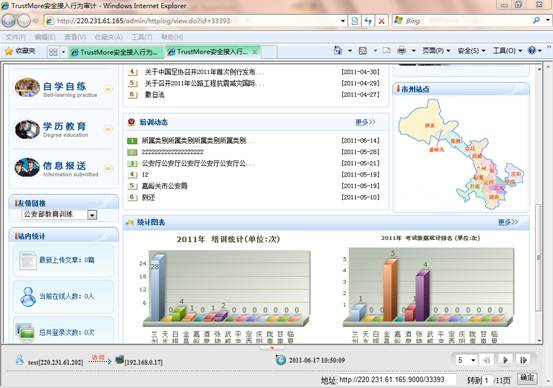Open the Quick Tabs grid icon
The image size is (553, 388).
coord(53,52)
